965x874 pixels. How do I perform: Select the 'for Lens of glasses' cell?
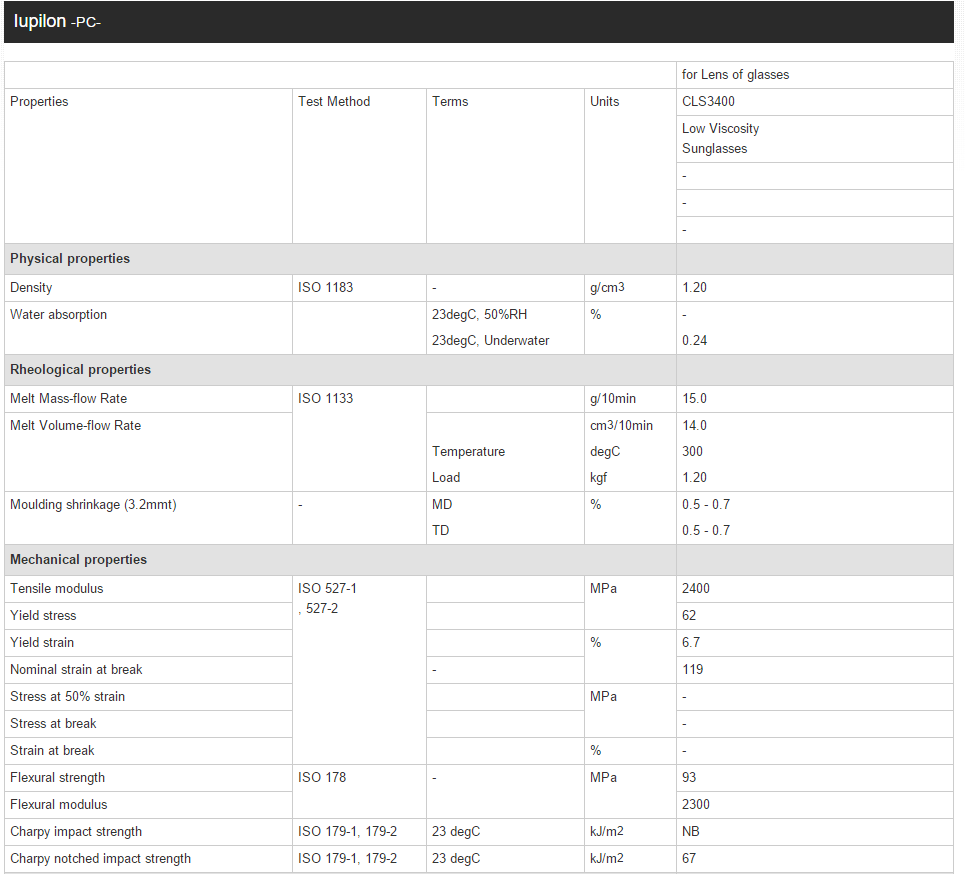pyautogui.click(x=815, y=75)
